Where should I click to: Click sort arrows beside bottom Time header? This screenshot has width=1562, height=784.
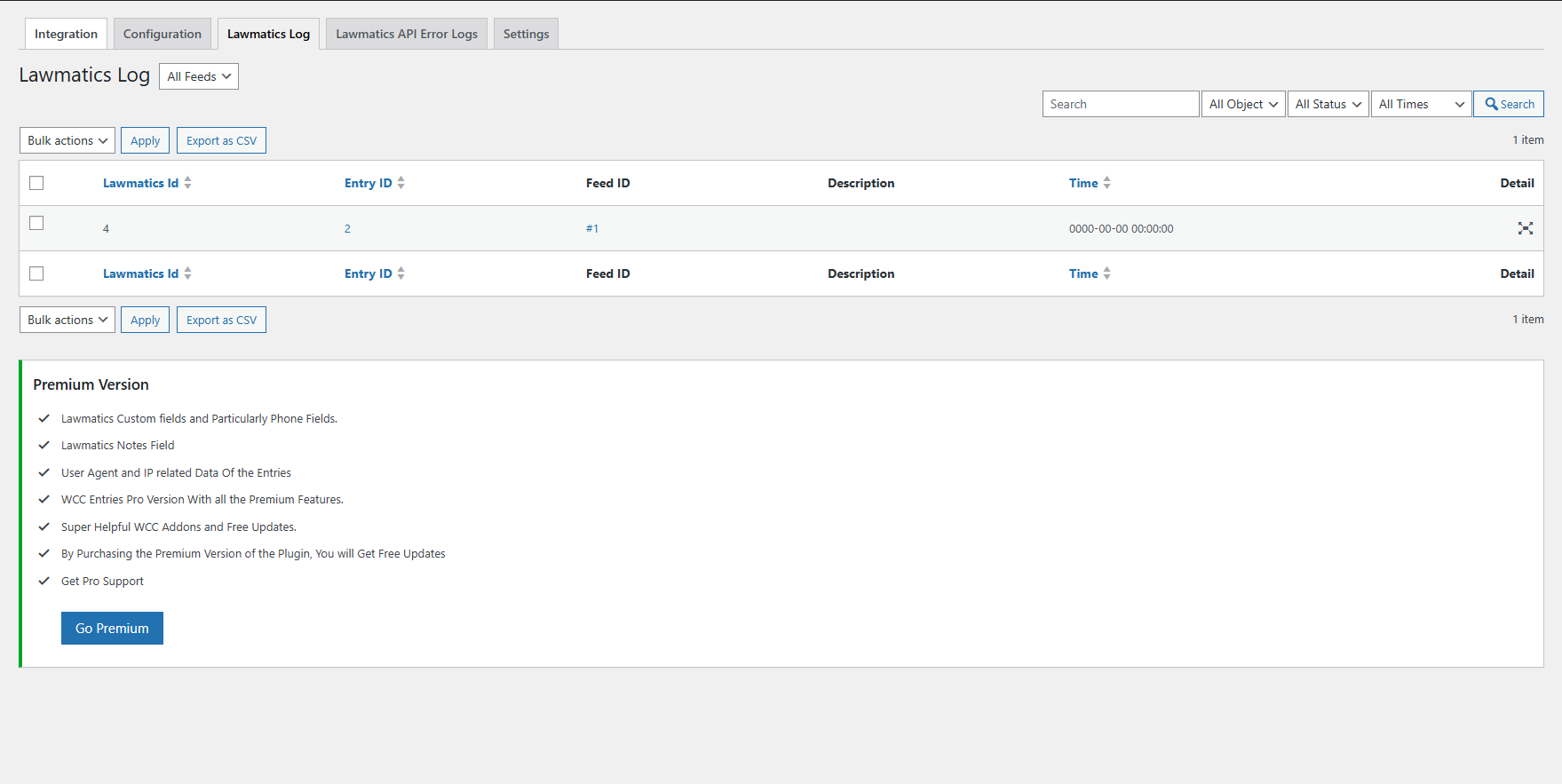(1106, 273)
